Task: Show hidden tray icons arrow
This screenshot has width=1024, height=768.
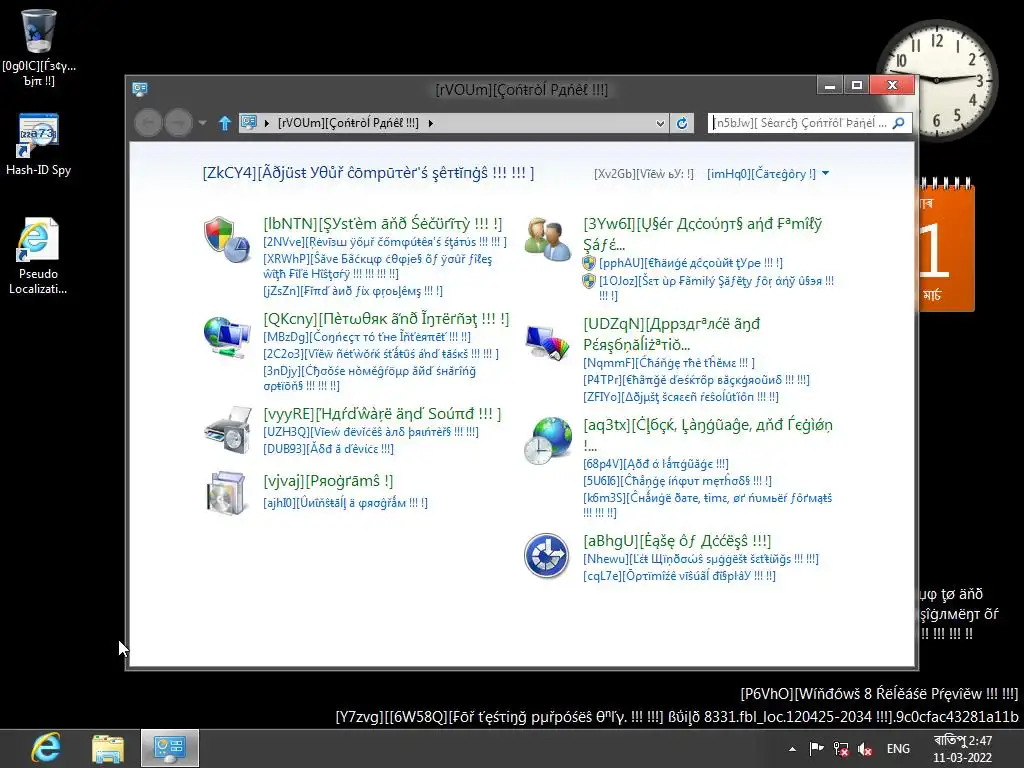Action: [x=792, y=749]
